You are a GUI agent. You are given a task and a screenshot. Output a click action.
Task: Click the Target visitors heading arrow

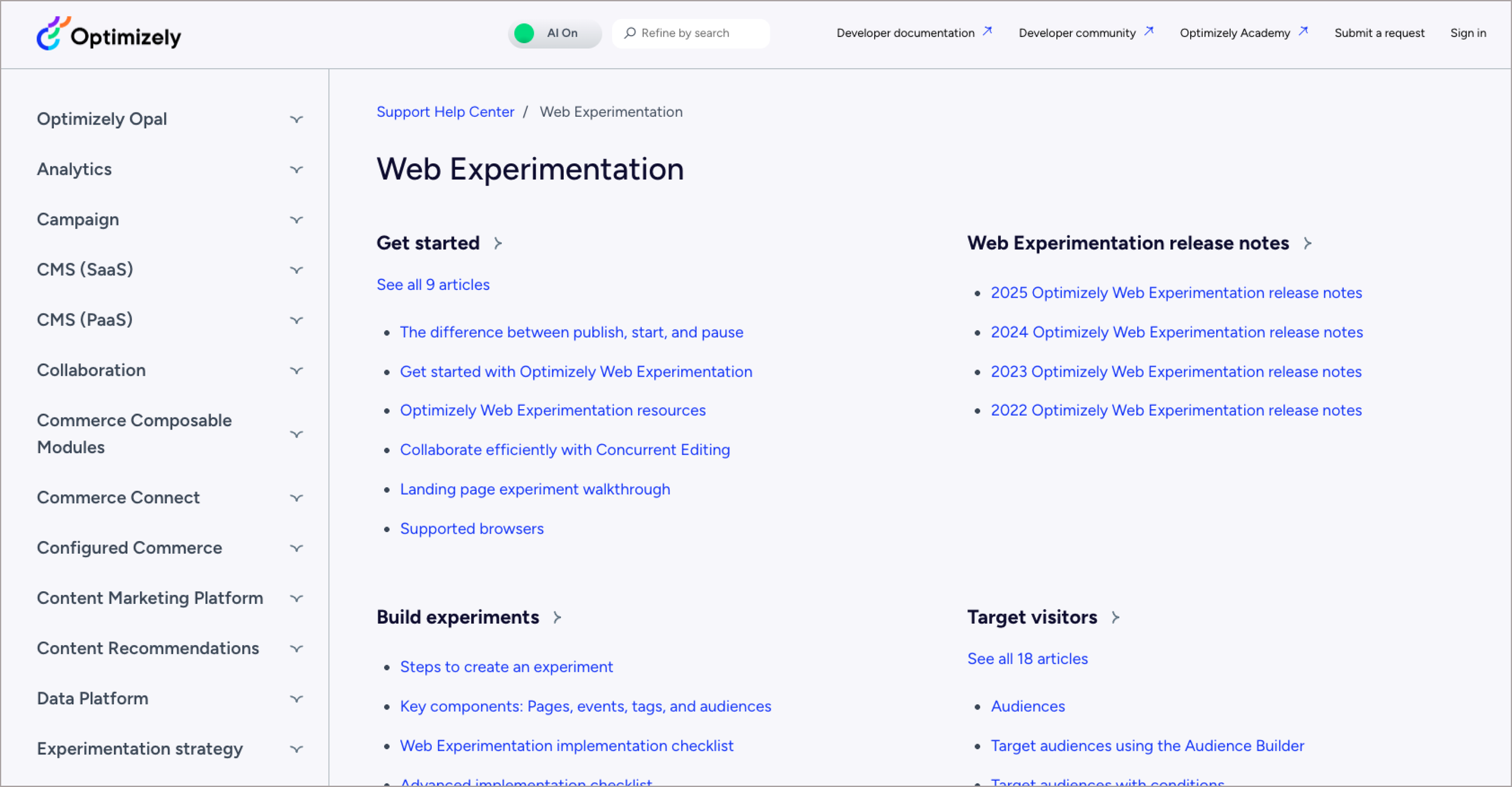click(x=1115, y=618)
